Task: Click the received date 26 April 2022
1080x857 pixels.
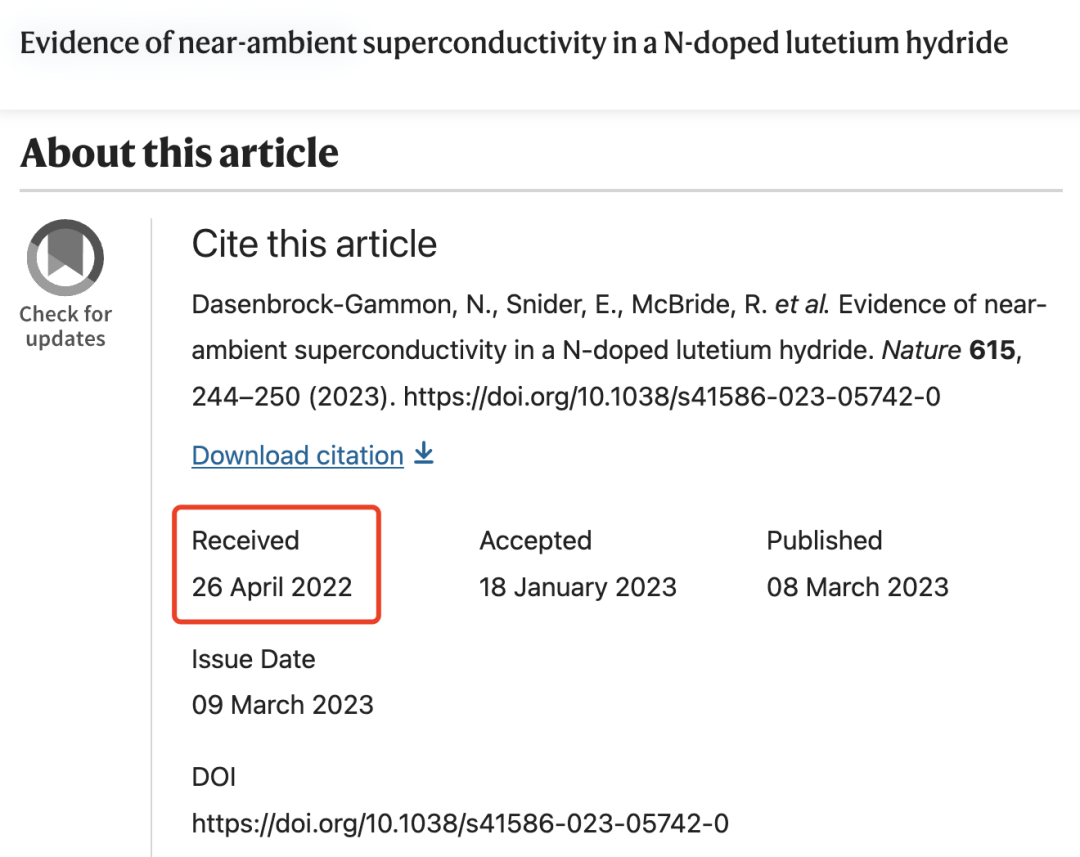Action: [272, 587]
